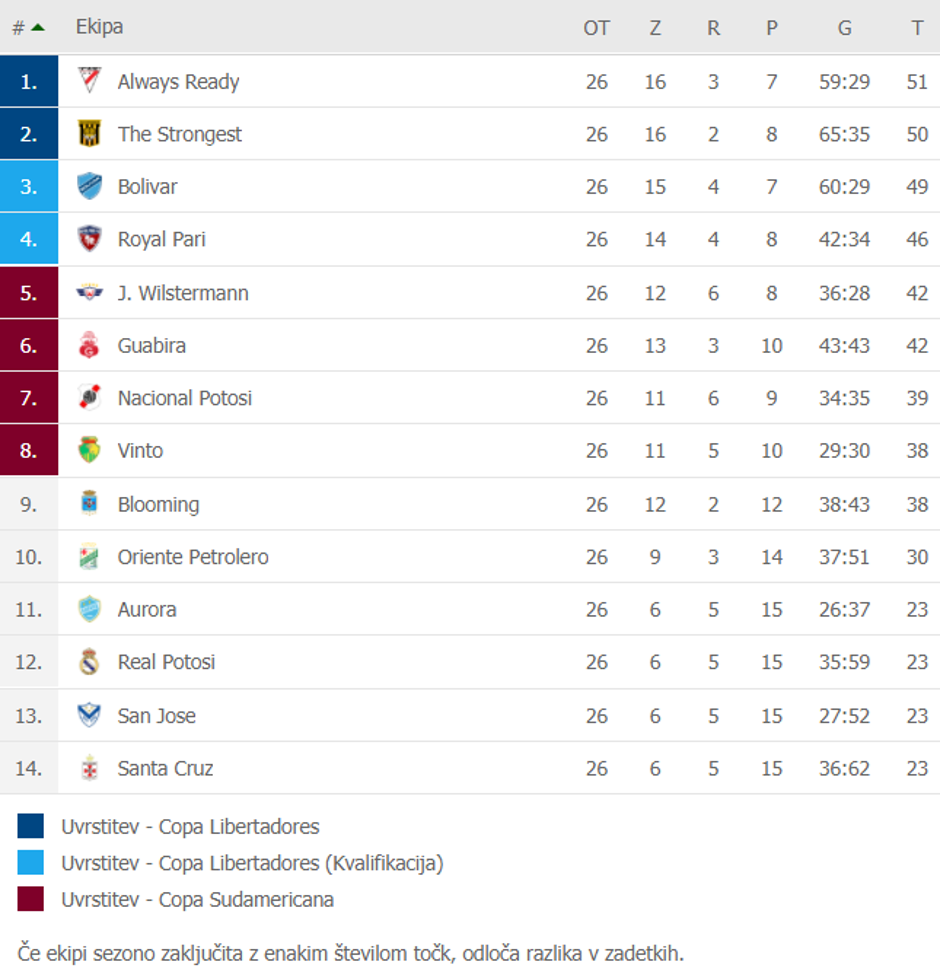Screen dimensions: 940x968
Task: Click the dark blue Copa Libertadores legend swatch
Action: (31, 827)
